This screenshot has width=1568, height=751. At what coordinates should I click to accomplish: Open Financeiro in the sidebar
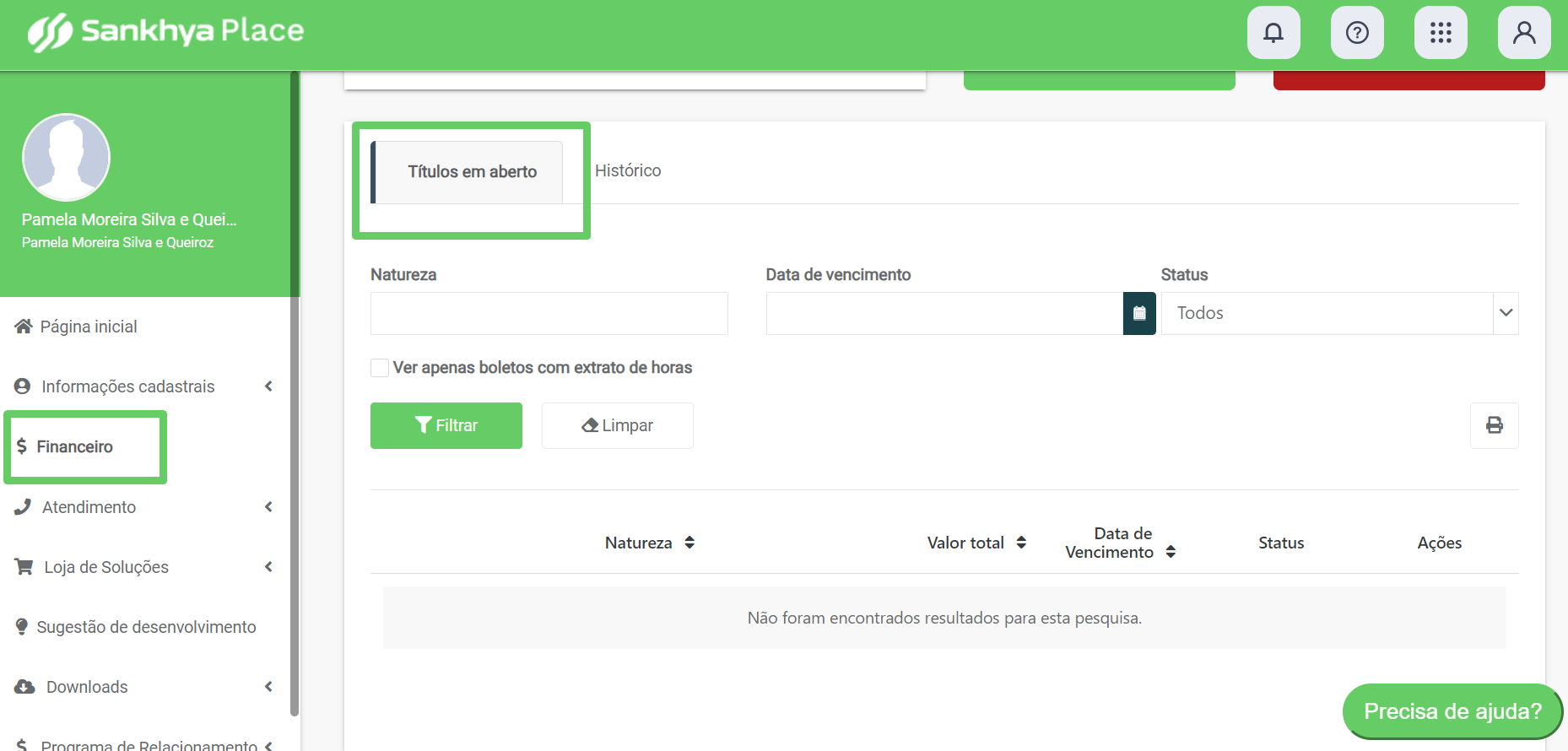[74, 446]
